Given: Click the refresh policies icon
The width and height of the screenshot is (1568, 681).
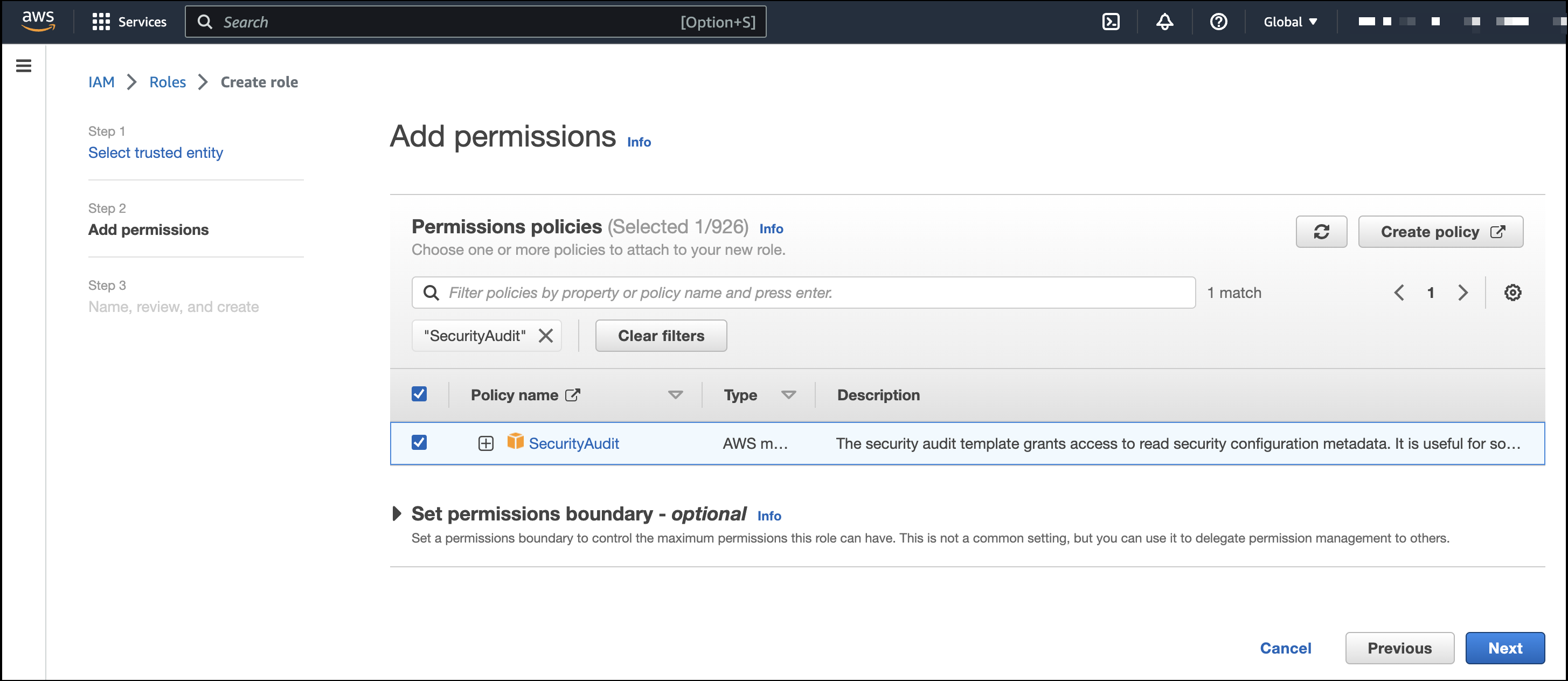Looking at the screenshot, I should [x=1322, y=232].
